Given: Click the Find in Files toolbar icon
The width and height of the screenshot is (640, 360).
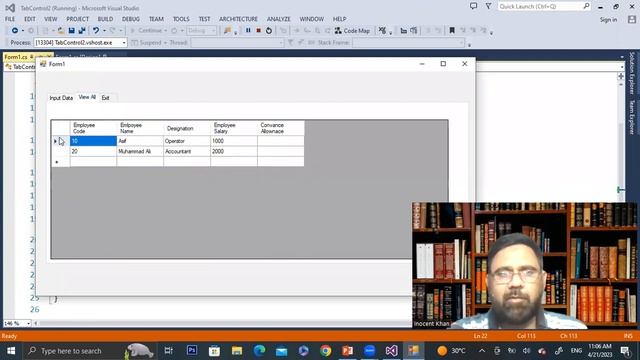Looking at the screenshot, I should tap(227, 31).
